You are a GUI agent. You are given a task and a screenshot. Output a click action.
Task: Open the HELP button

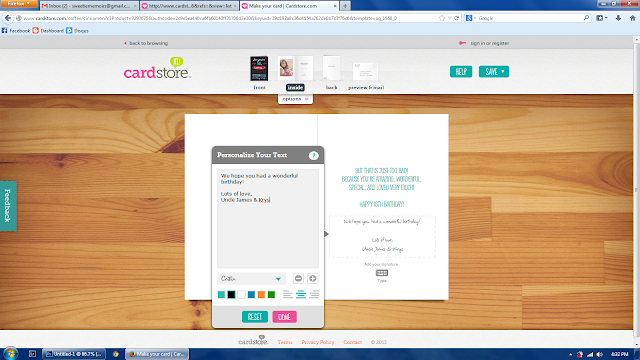pos(461,71)
